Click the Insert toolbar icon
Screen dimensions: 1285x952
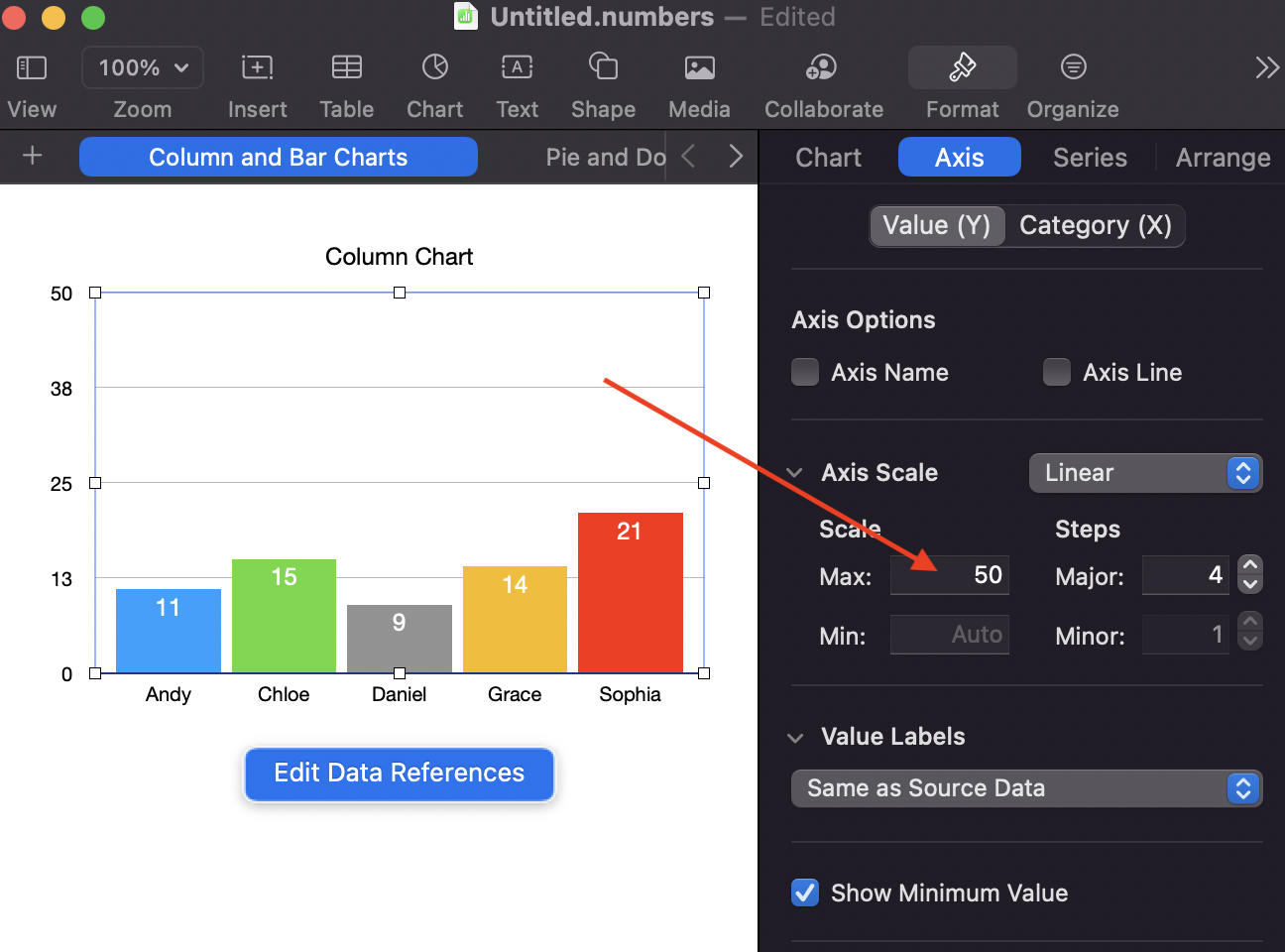[x=257, y=67]
